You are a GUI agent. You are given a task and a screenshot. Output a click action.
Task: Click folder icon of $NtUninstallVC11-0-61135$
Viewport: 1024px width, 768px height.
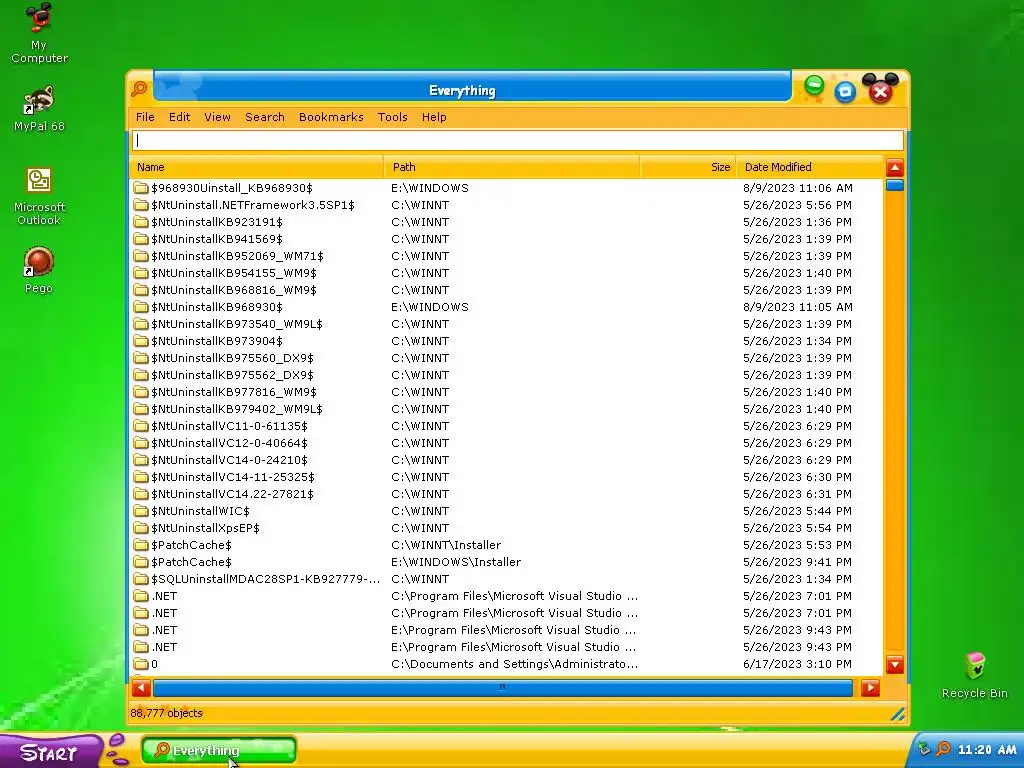click(140, 426)
